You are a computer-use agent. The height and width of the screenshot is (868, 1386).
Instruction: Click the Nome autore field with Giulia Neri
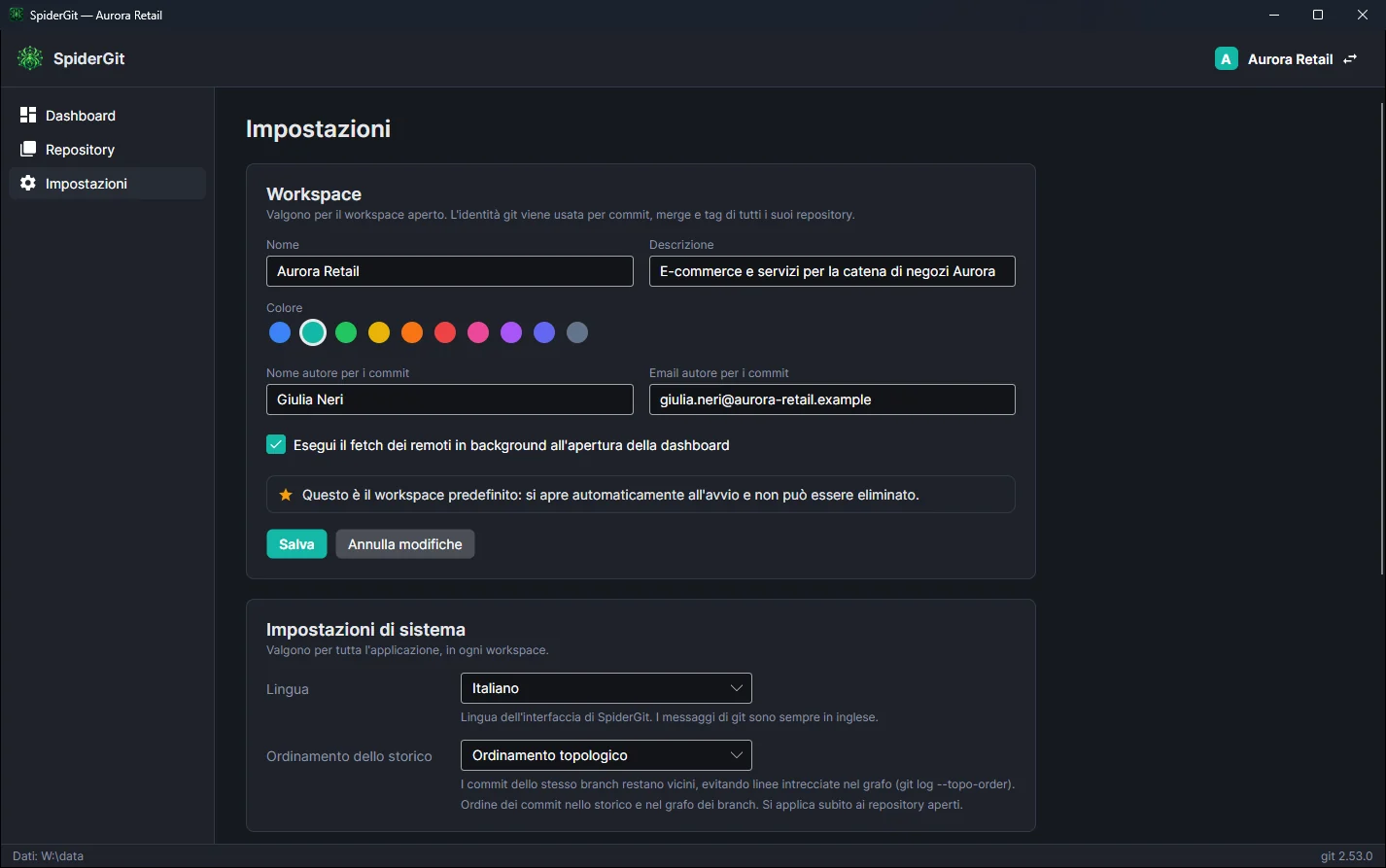click(x=450, y=399)
